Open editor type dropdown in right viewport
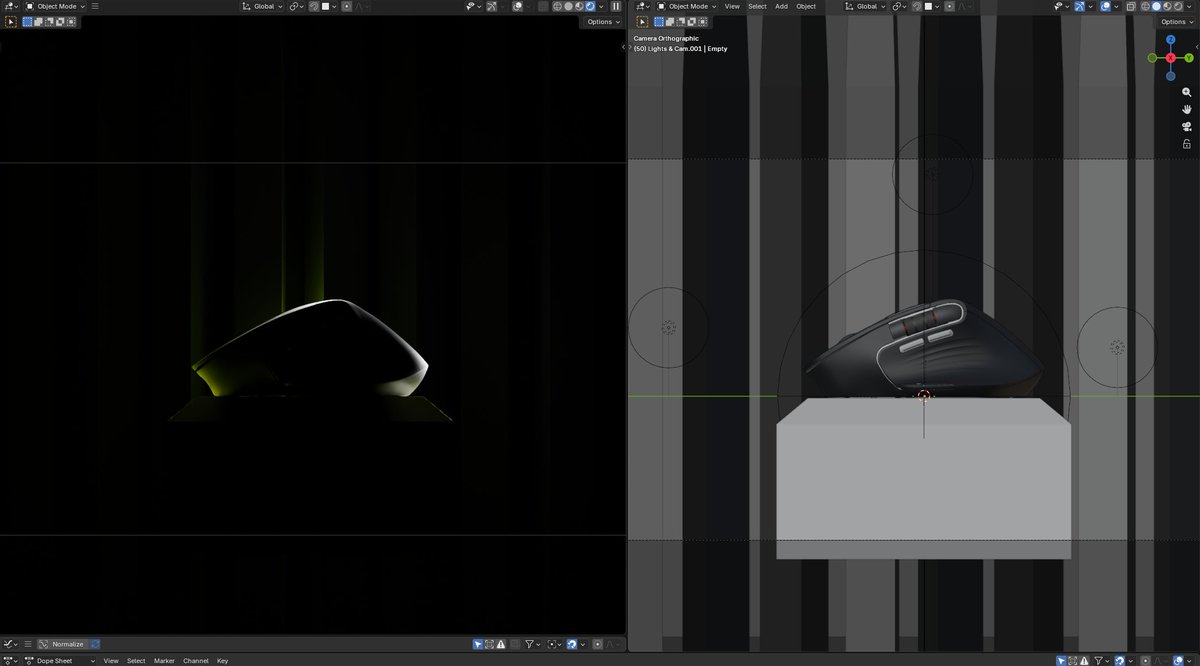Image resolution: width=1200 pixels, height=666 pixels. coord(641,6)
